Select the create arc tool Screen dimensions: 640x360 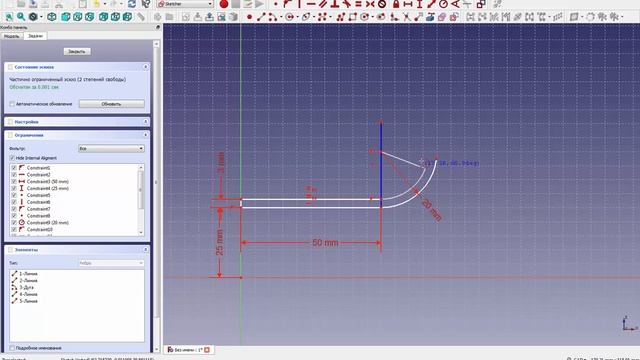[272, 17]
